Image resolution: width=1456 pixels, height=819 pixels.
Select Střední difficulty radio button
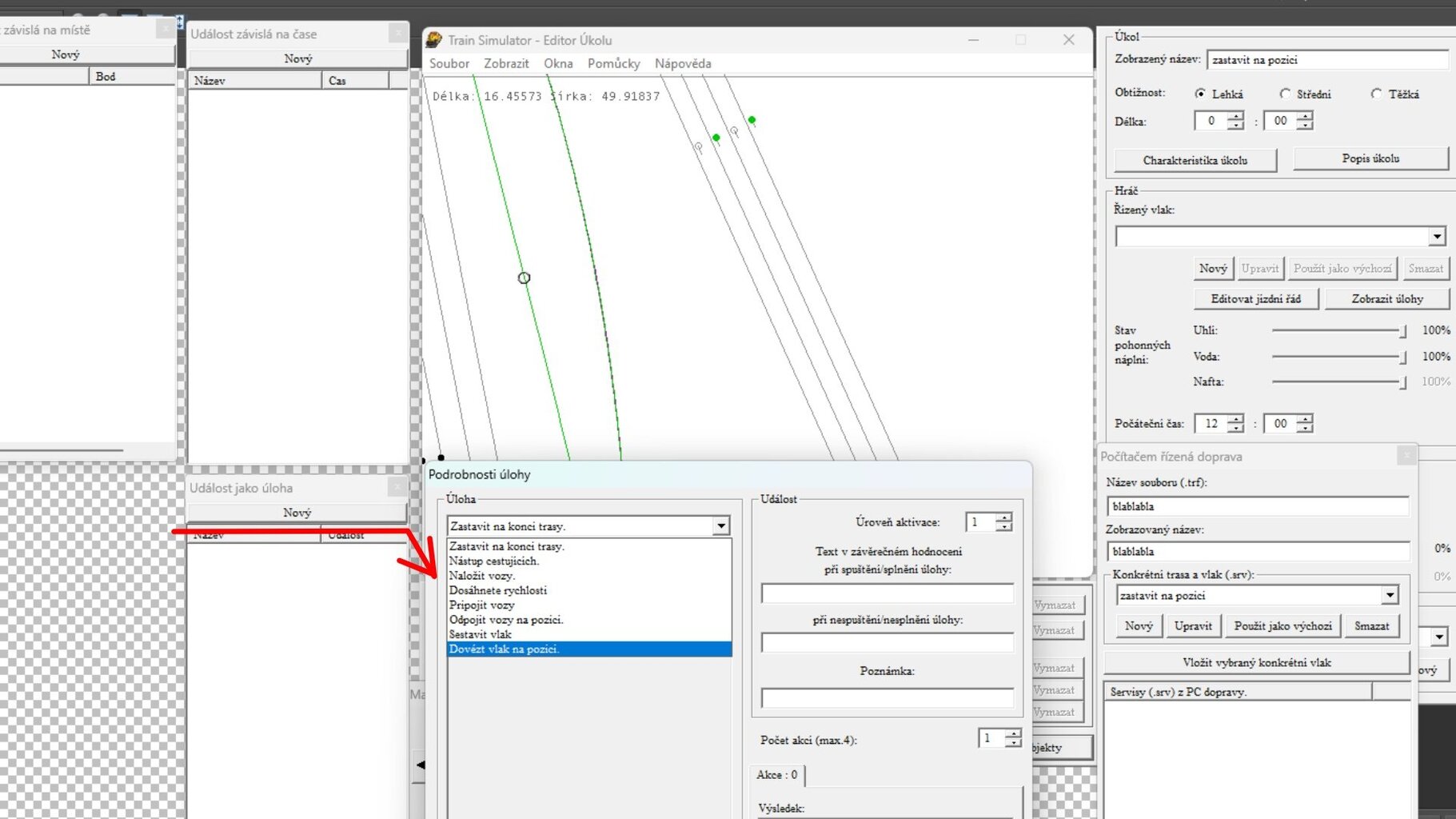[x=1285, y=94]
